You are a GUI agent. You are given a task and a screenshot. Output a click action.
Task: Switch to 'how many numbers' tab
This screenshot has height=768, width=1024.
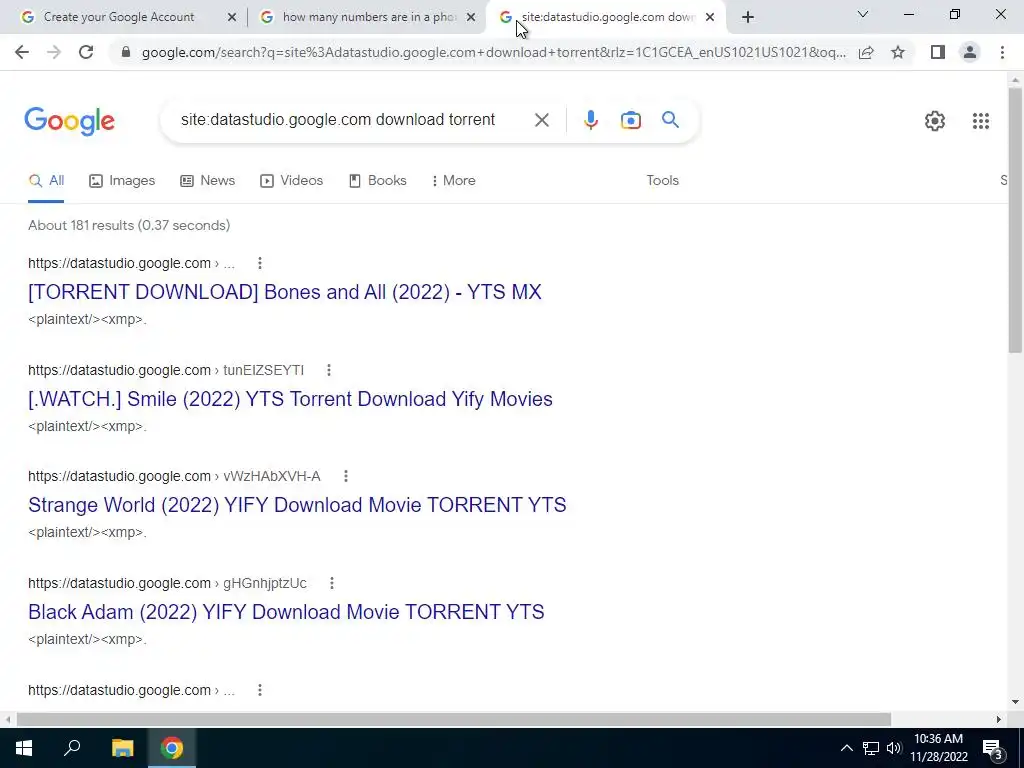pos(369,17)
